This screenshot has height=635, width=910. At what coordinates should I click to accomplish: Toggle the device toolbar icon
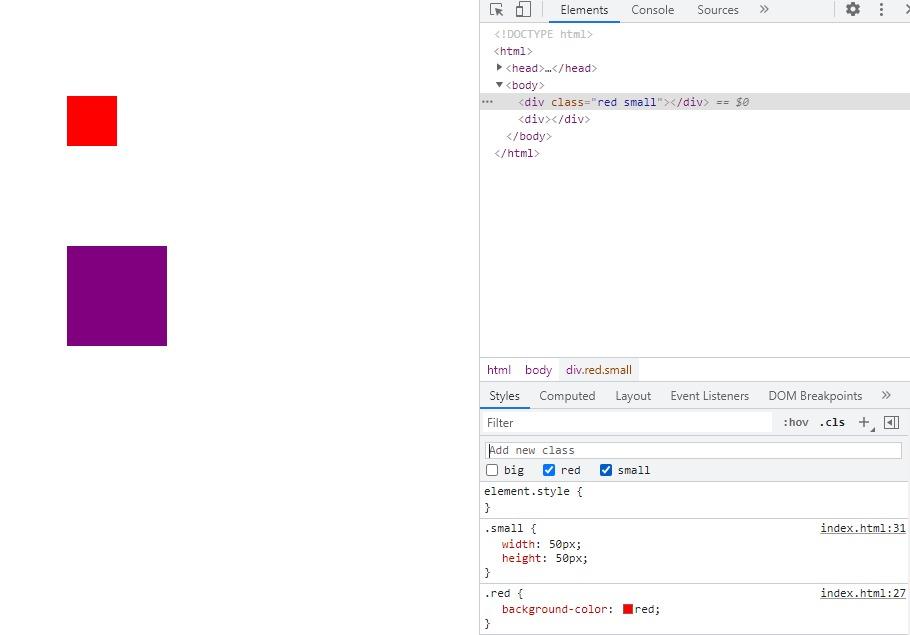pyautogui.click(x=523, y=10)
